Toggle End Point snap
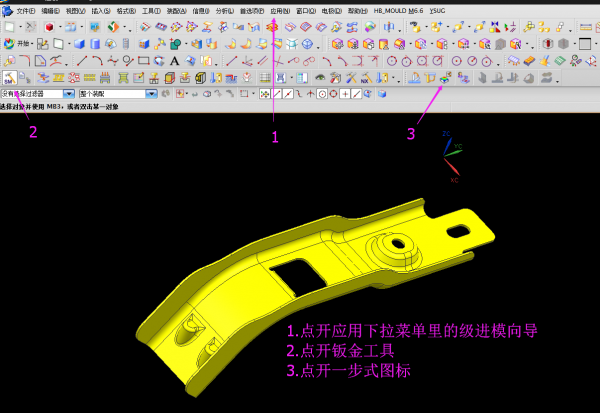Viewport: 600px width, 413px height. pos(277,94)
